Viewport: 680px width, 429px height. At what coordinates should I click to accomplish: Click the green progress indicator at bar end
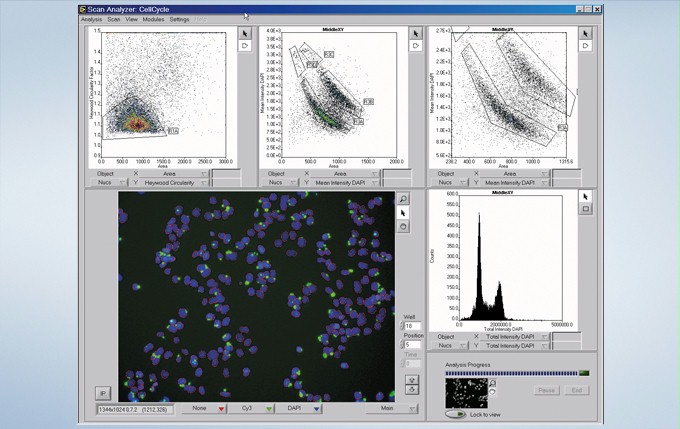point(584,373)
